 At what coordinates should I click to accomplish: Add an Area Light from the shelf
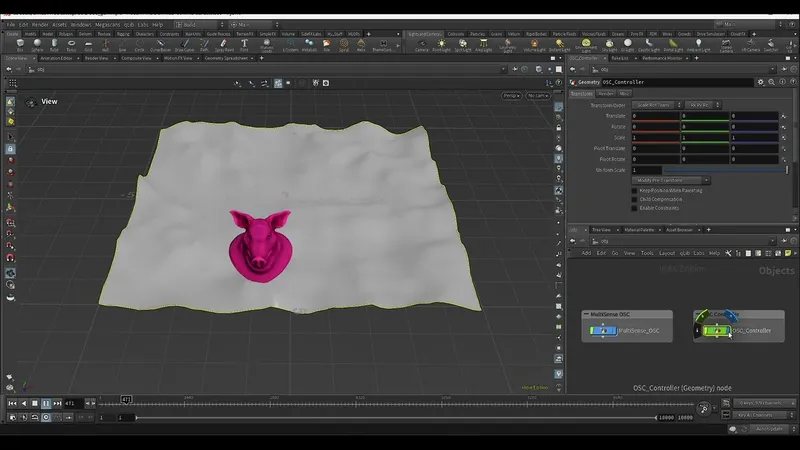tap(483, 45)
